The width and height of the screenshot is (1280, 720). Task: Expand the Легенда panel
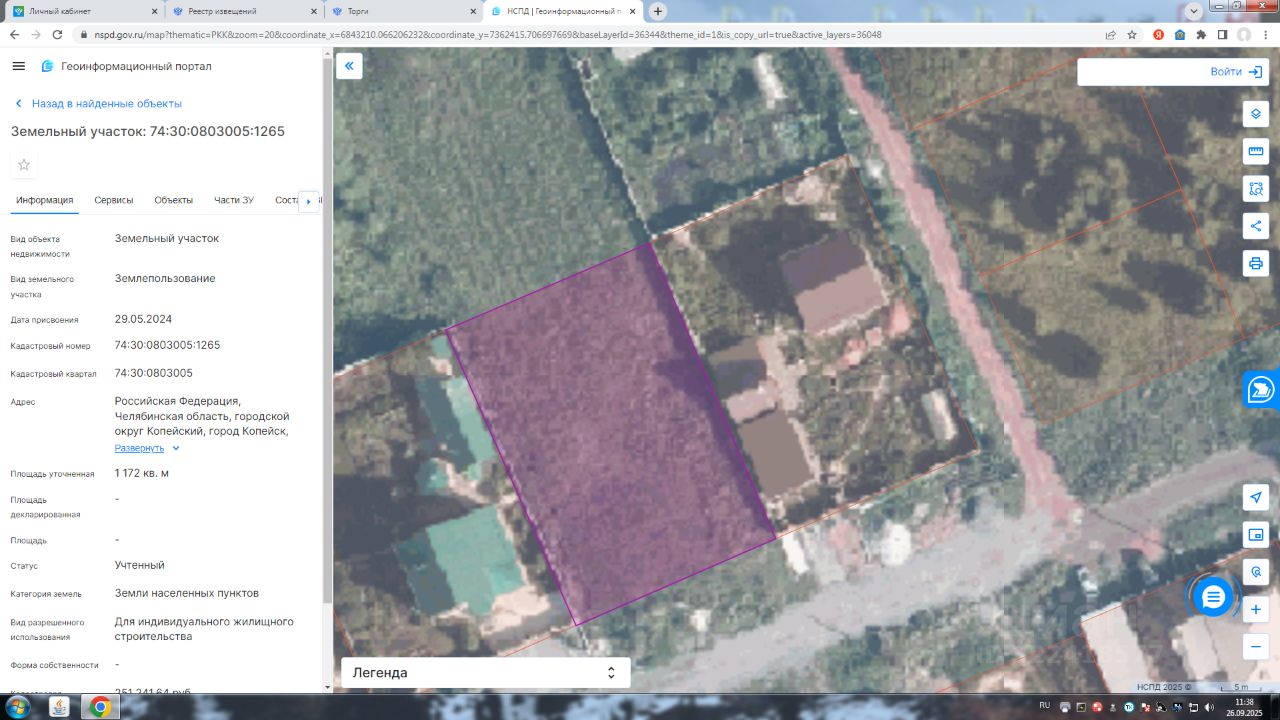click(x=485, y=673)
